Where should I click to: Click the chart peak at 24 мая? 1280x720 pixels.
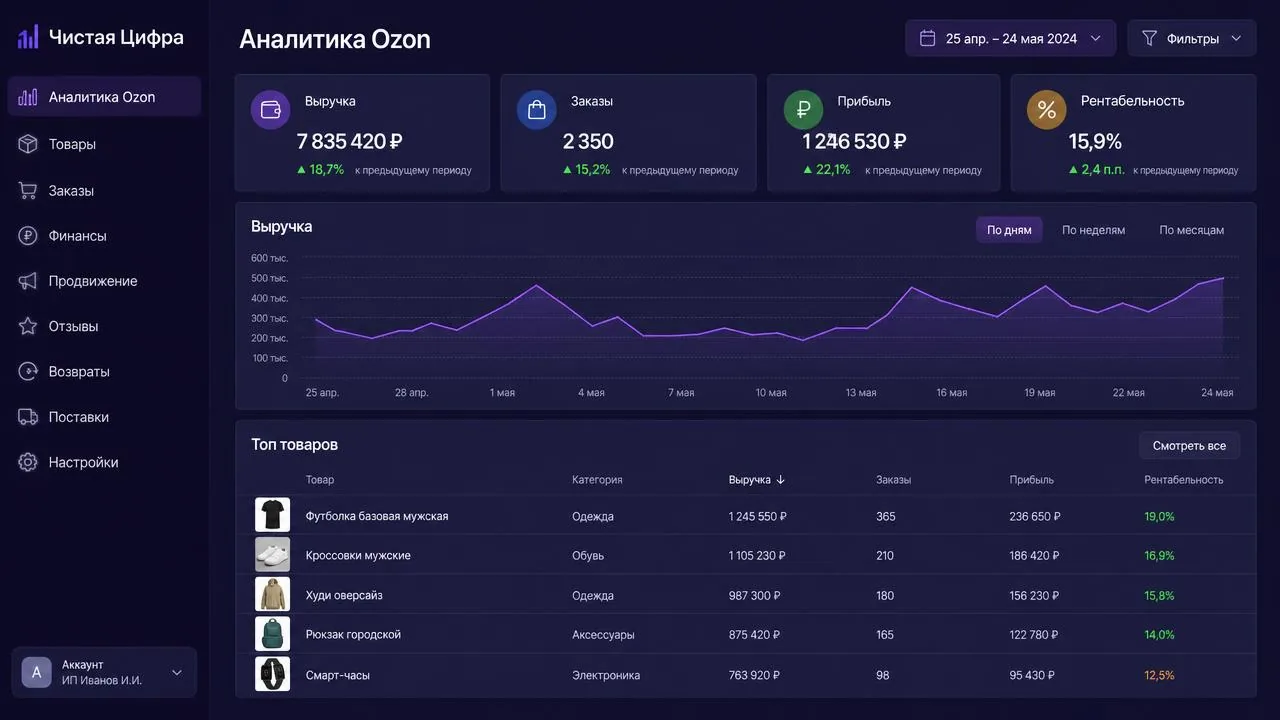pos(1223,278)
